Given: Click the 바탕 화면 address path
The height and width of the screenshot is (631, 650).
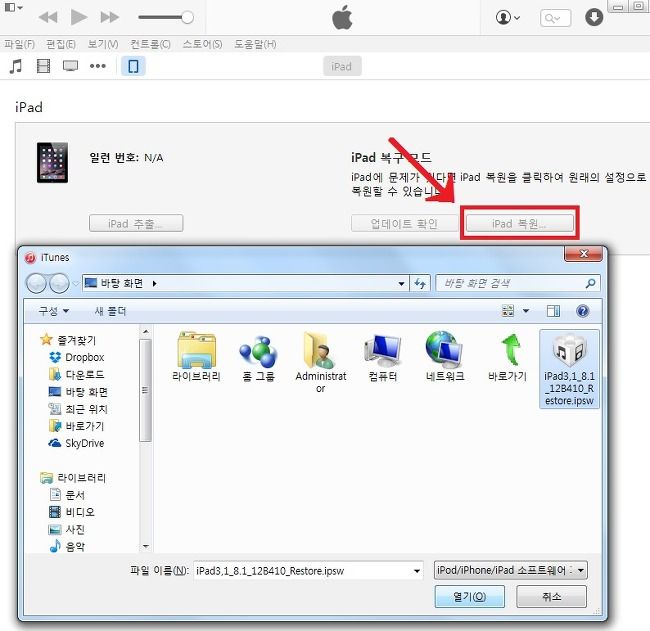Looking at the screenshot, I should pyautogui.click(x=121, y=283).
